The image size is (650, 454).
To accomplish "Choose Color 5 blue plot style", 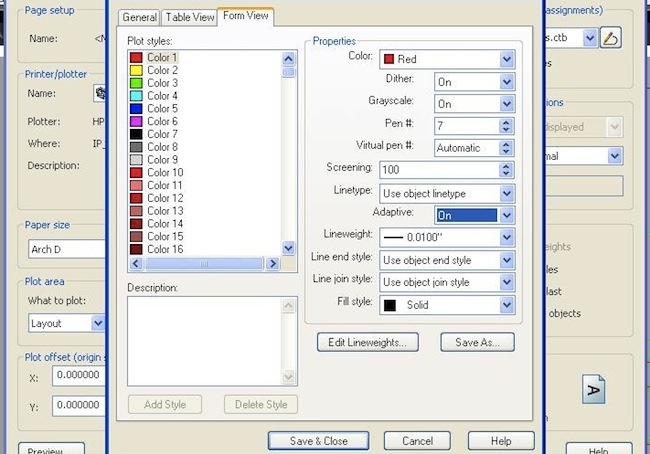I will pyautogui.click(x=161, y=109).
